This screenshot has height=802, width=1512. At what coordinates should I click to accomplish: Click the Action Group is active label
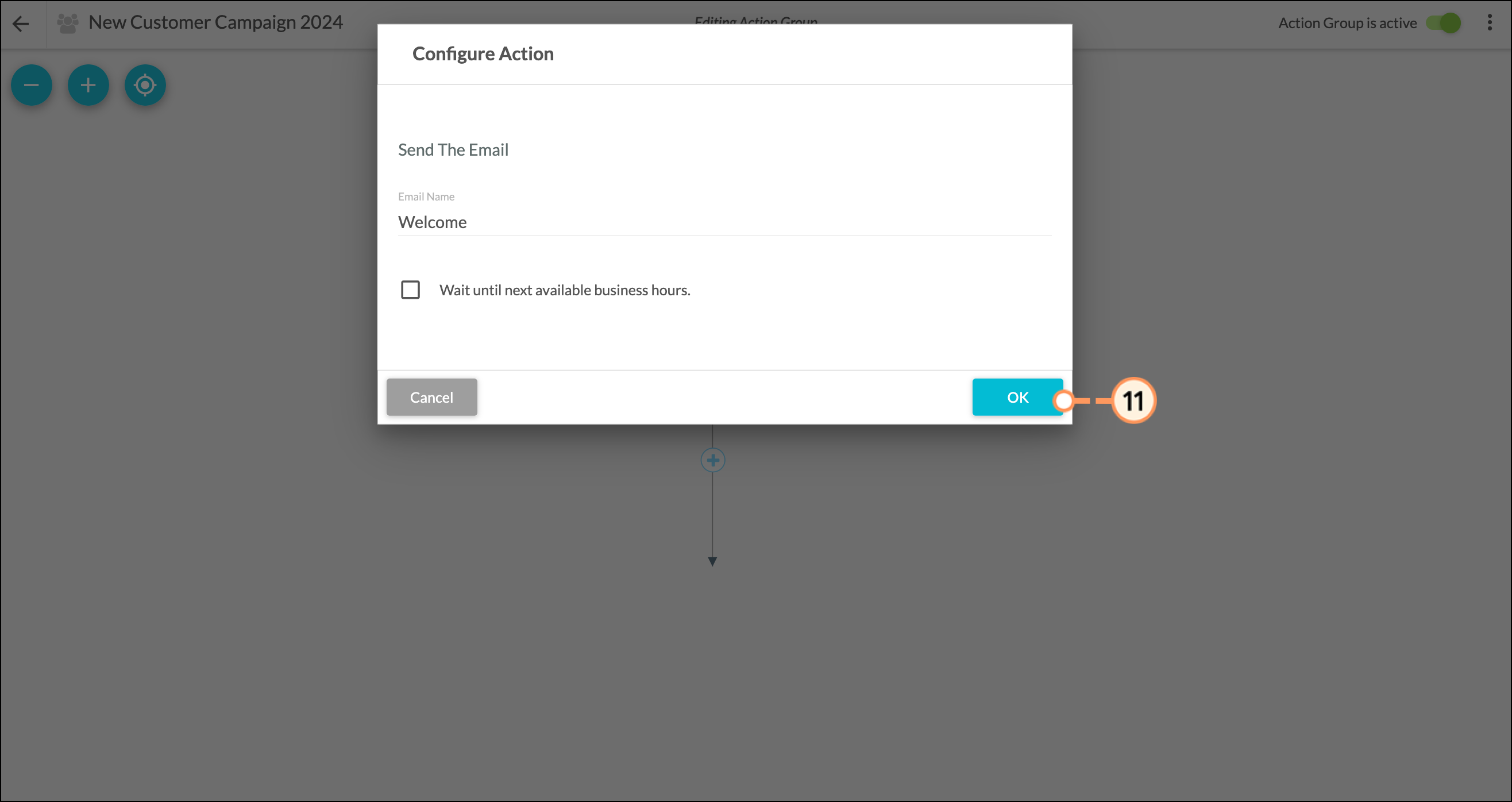click(1347, 23)
